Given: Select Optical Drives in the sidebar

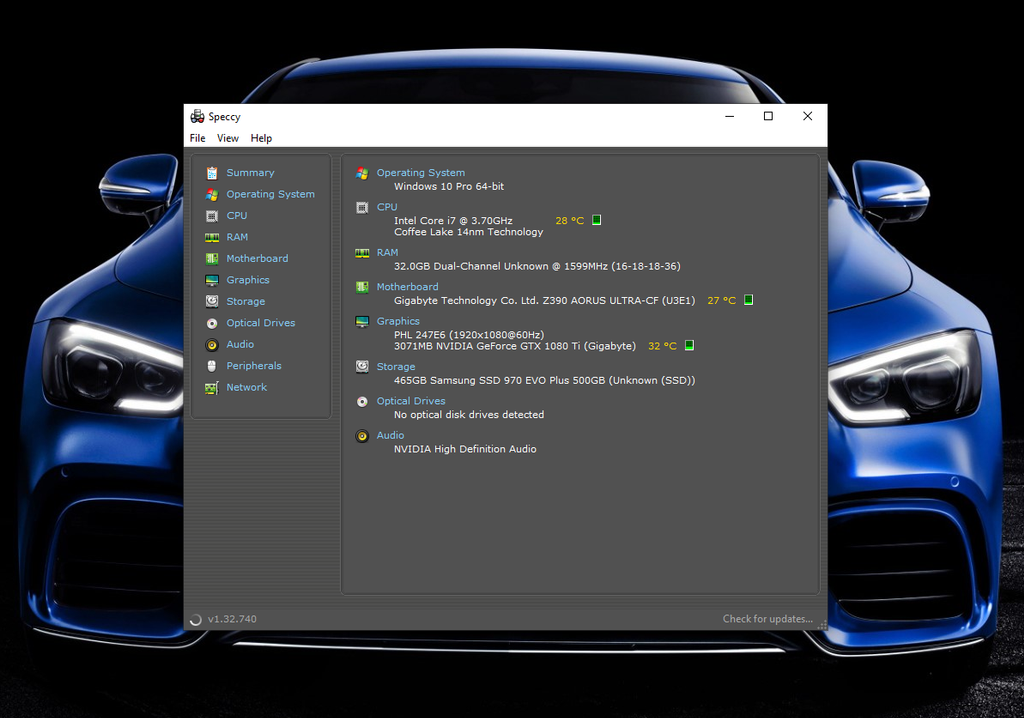Looking at the screenshot, I should tap(260, 323).
